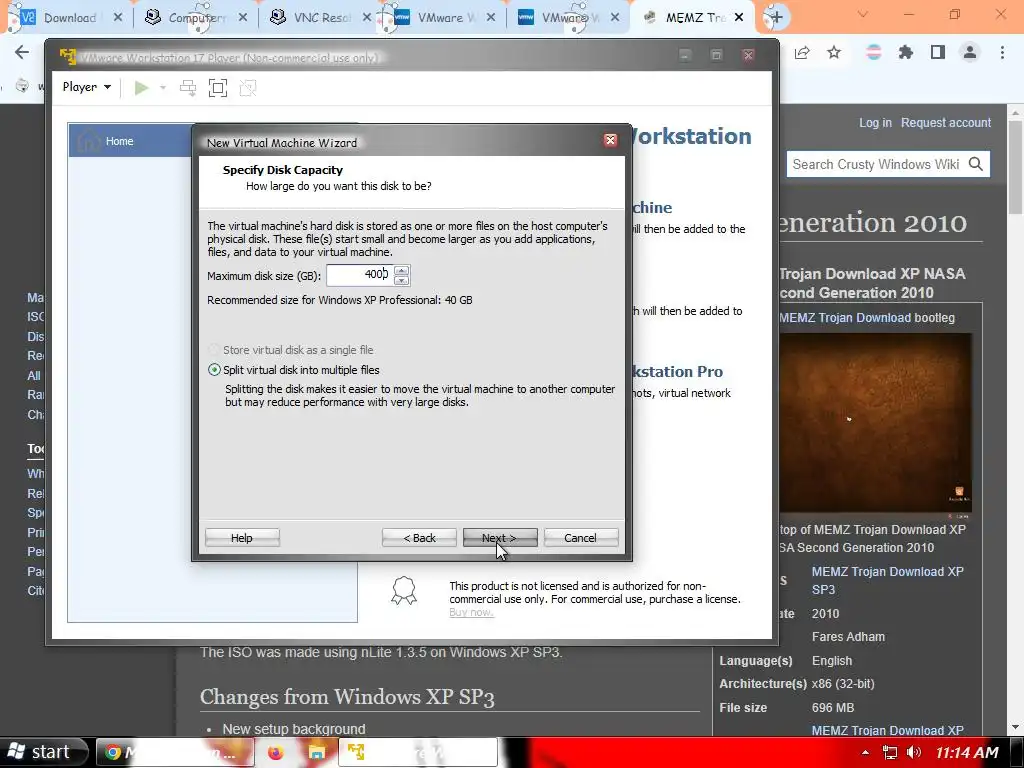The width and height of the screenshot is (1024, 768).
Task: Open the Chrome profile avatar icon
Action: click(x=970, y=53)
